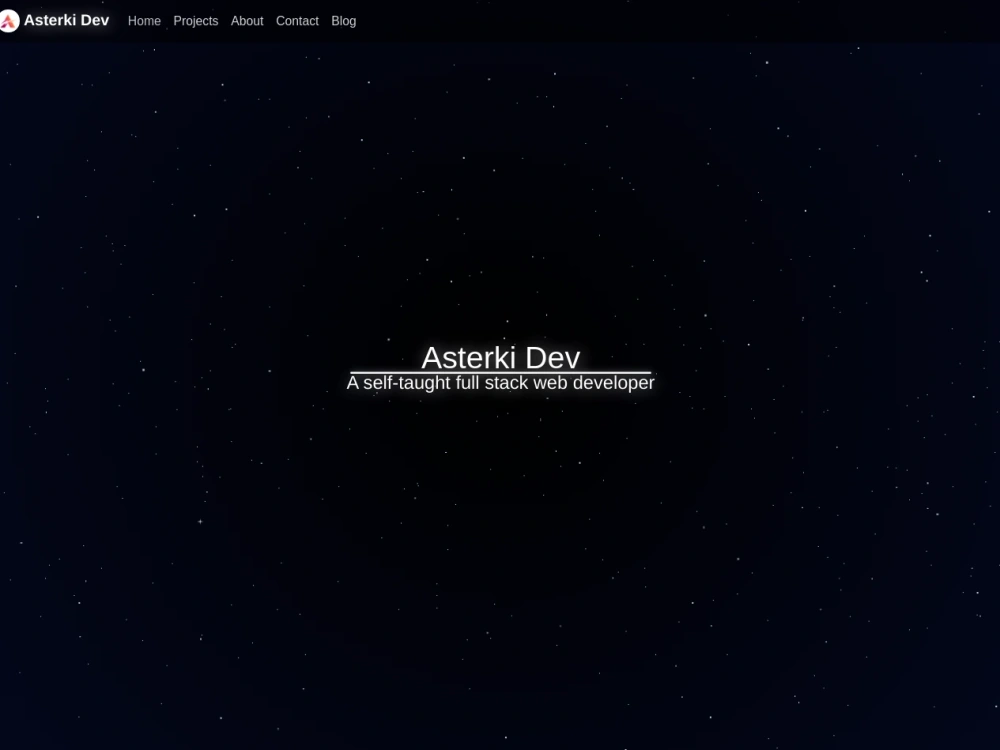The height and width of the screenshot is (750, 1000).
Task: Visit the Blog link
Action: click(x=344, y=21)
